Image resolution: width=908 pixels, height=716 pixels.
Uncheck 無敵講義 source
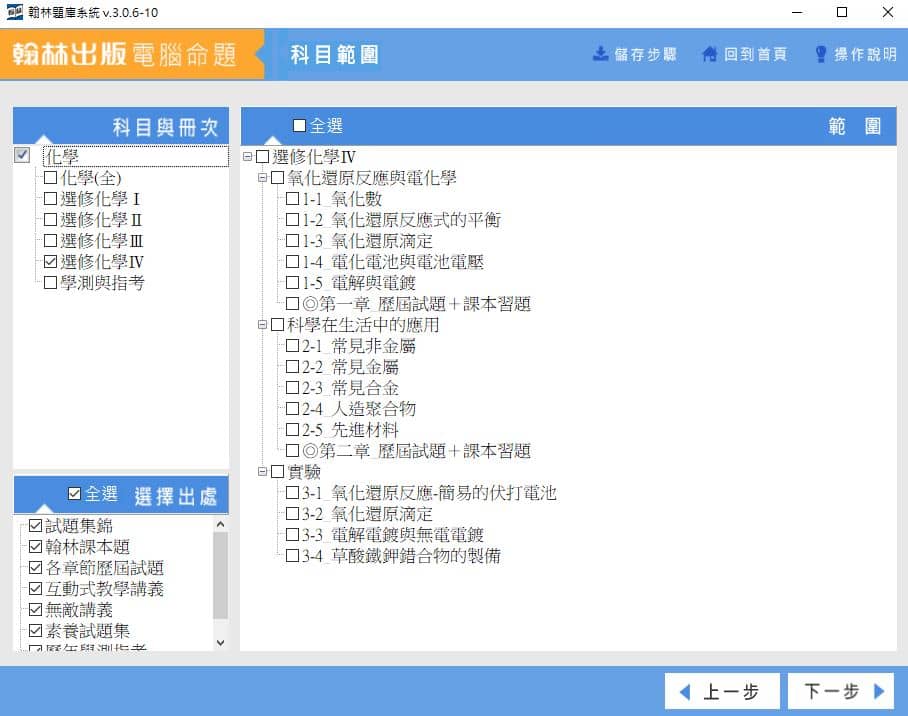(35, 609)
